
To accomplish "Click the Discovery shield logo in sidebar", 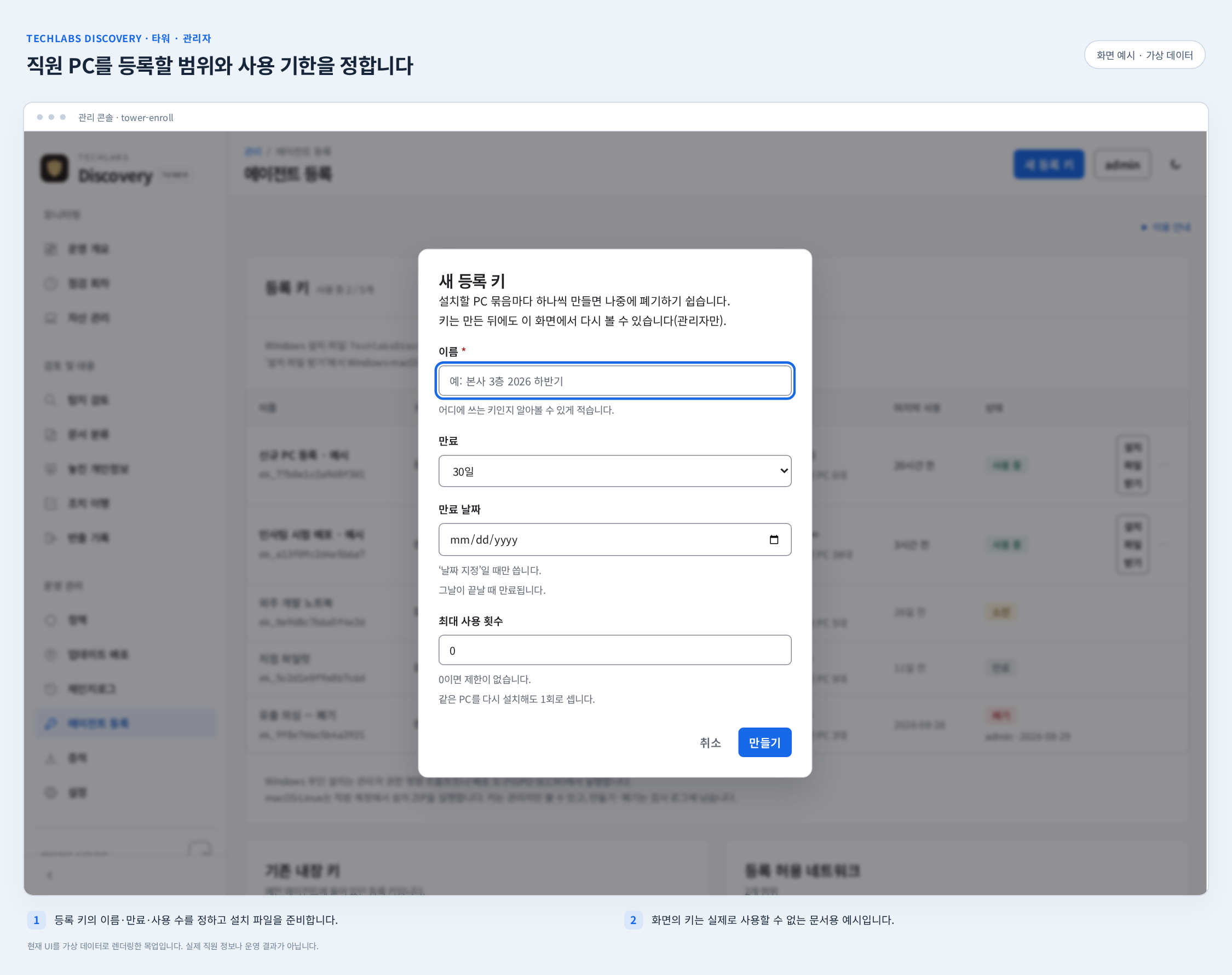I will [54, 169].
